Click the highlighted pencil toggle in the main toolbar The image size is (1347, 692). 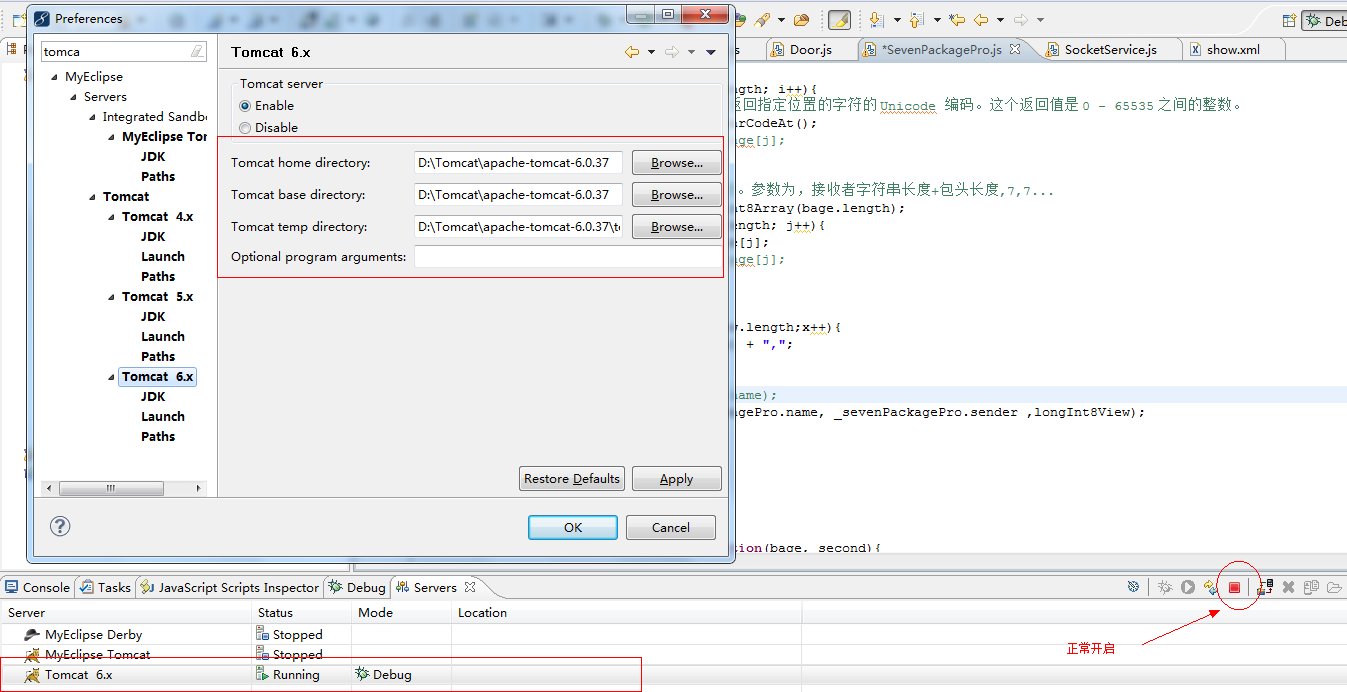coord(839,20)
